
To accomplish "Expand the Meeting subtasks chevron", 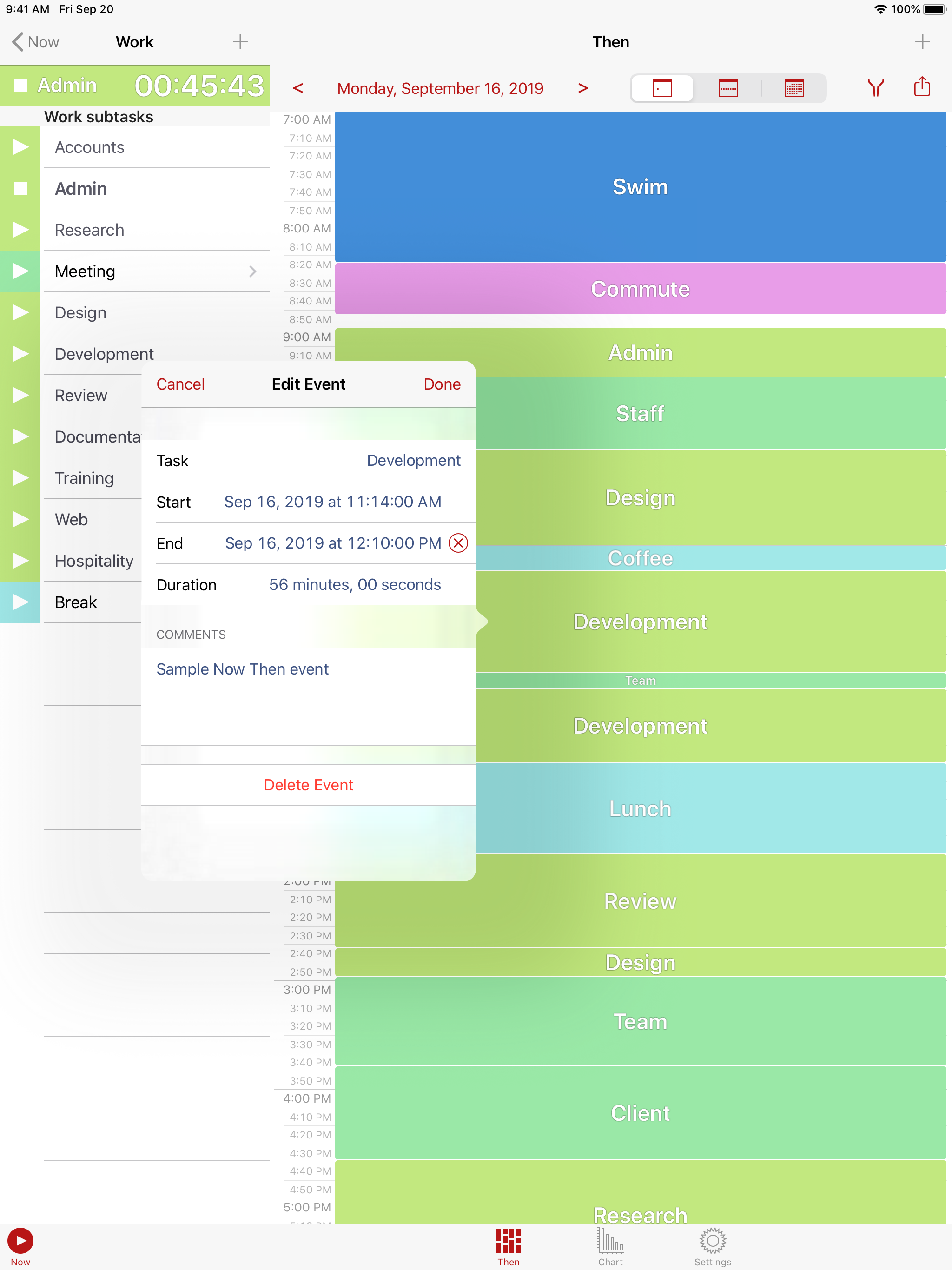I will tap(252, 271).
